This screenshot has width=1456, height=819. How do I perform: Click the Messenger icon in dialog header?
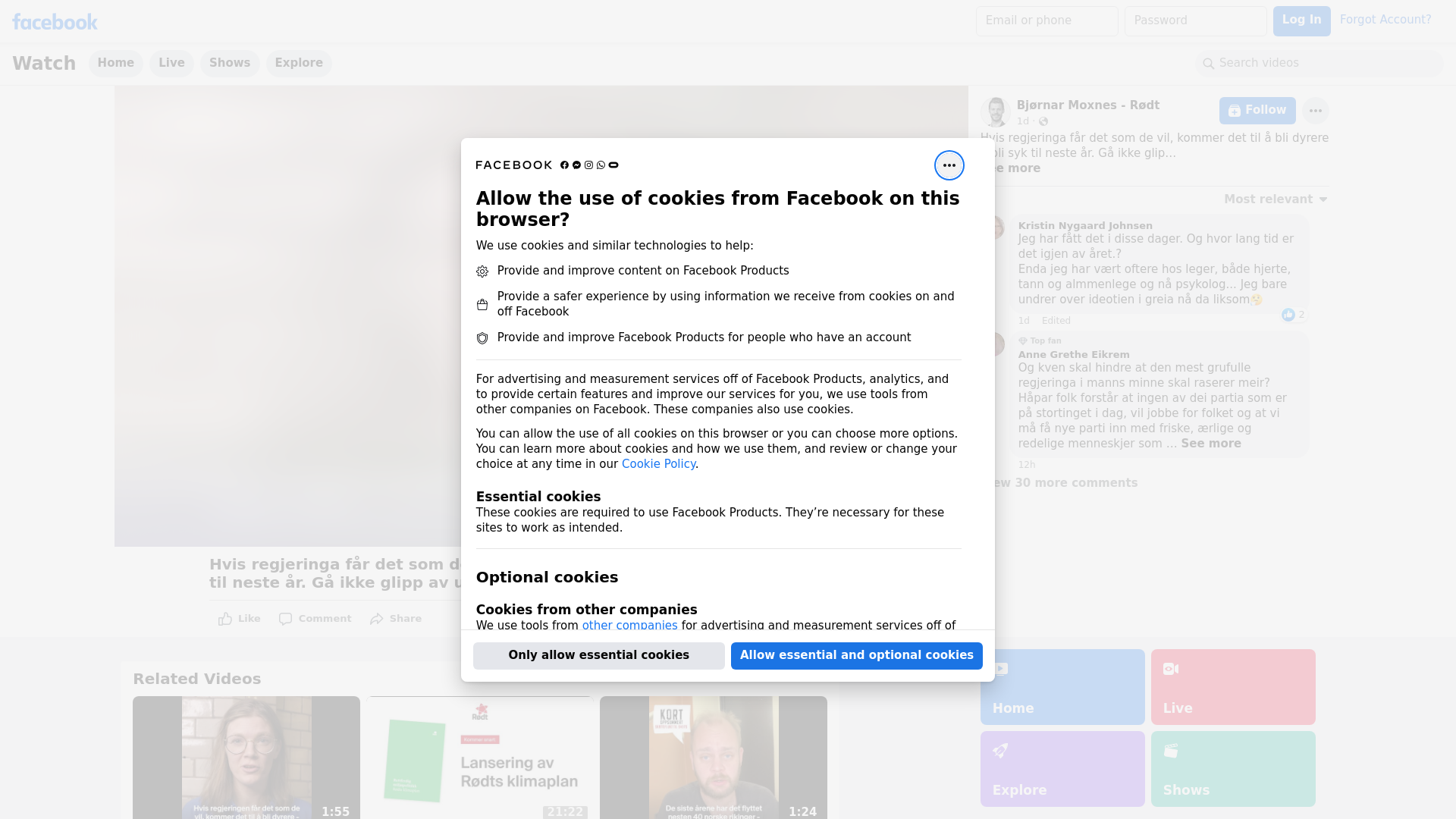tap(576, 165)
